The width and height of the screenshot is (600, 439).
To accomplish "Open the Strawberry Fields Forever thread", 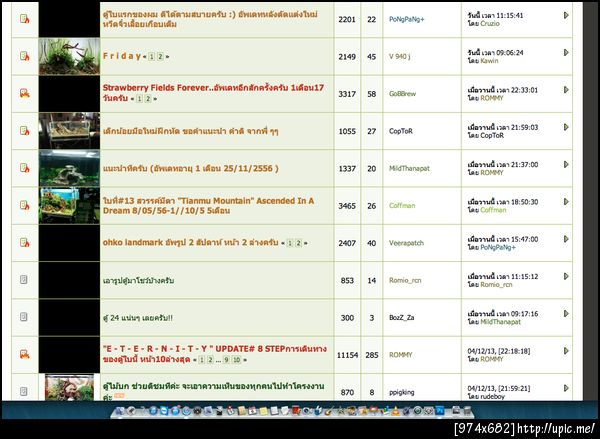I will (x=213, y=92).
